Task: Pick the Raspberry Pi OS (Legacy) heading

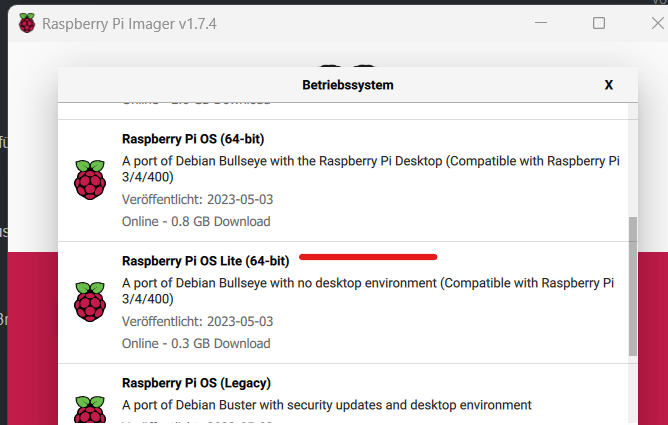Action: (x=196, y=383)
